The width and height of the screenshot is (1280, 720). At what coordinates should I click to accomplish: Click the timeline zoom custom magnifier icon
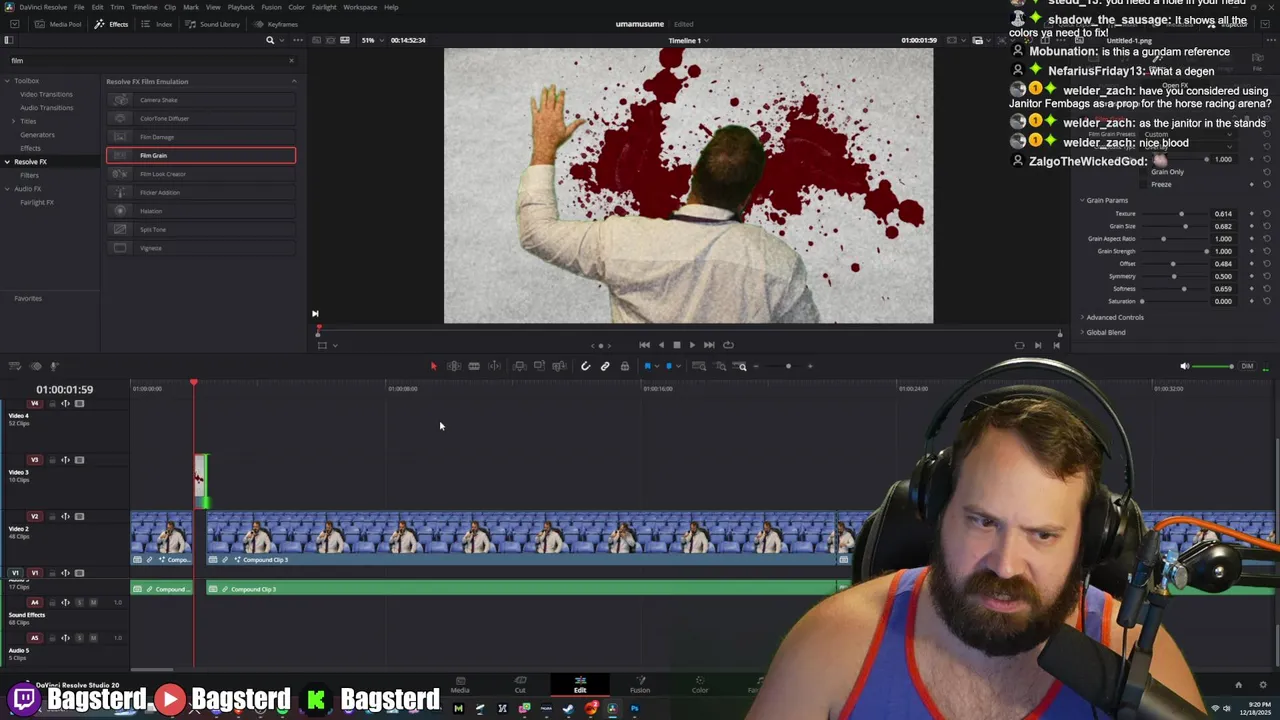click(x=741, y=366)
